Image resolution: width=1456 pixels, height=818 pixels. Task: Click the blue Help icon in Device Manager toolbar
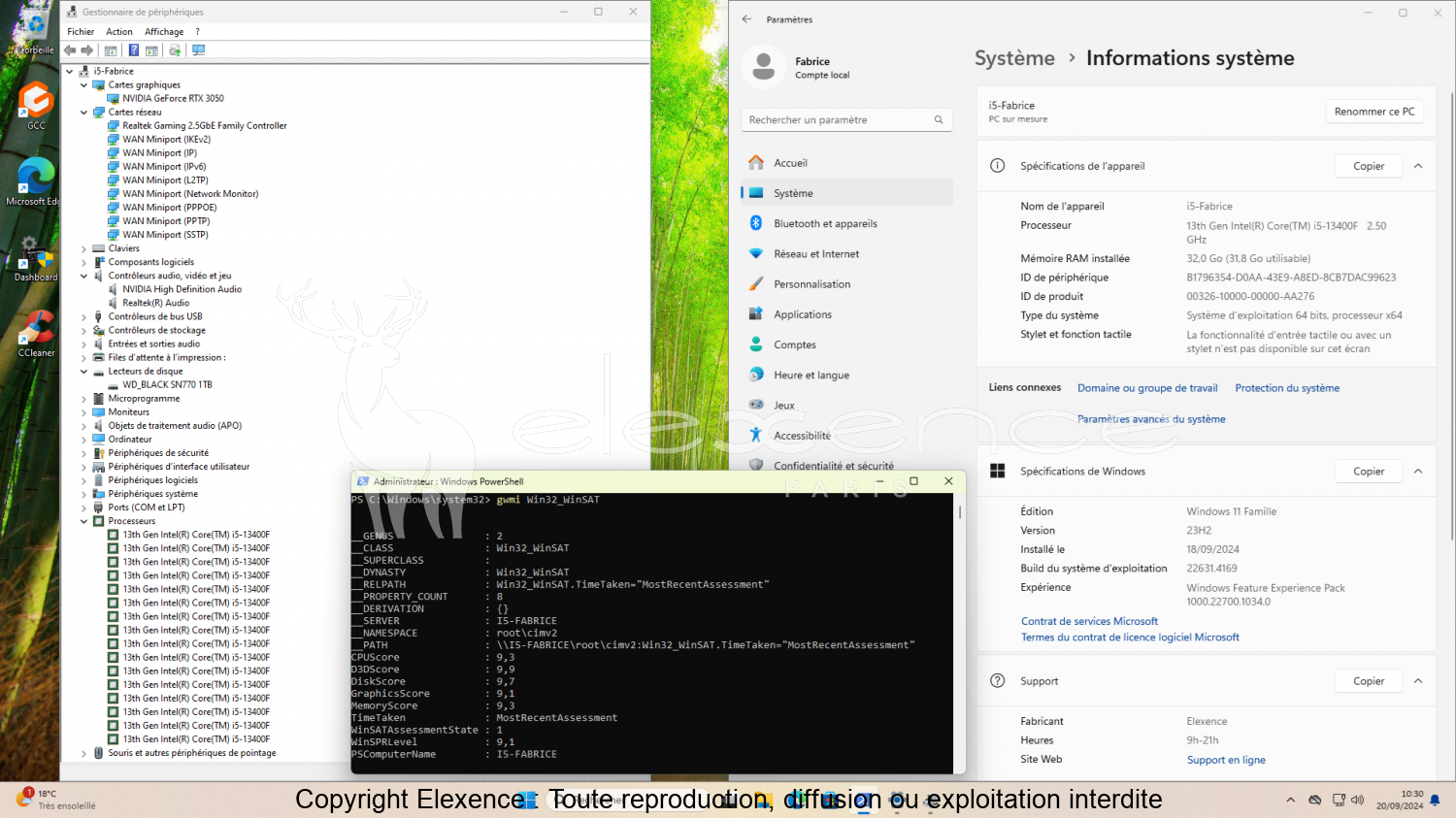point(134,50)
